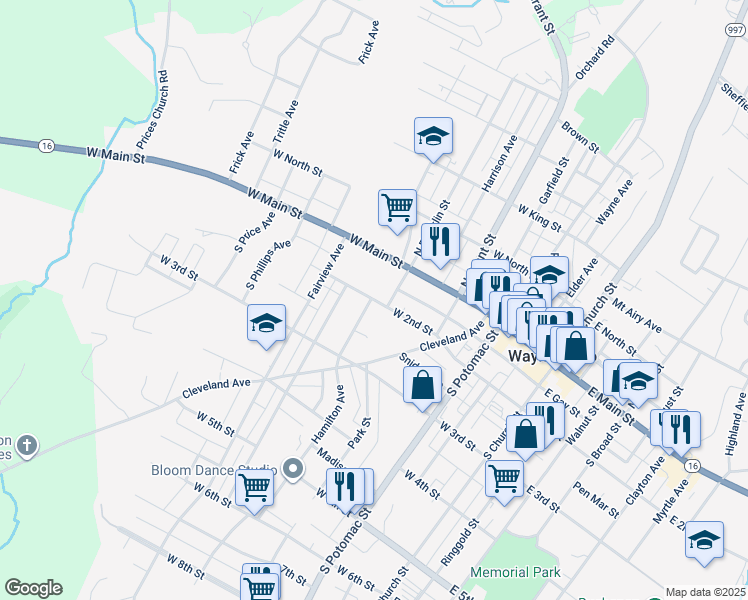Click the school marker beside Elder Ave
Image resolution: width=748 pixels, height=600 pixels.
pyautogui.click(x=549, y=275)
